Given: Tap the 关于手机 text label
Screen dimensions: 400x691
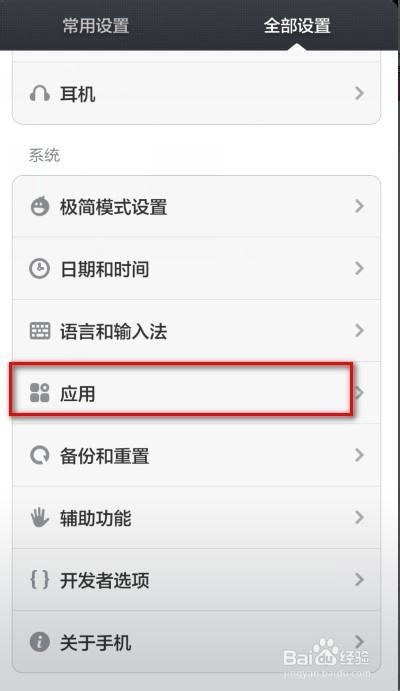Looking at the screenshot, I should (96, 643).
